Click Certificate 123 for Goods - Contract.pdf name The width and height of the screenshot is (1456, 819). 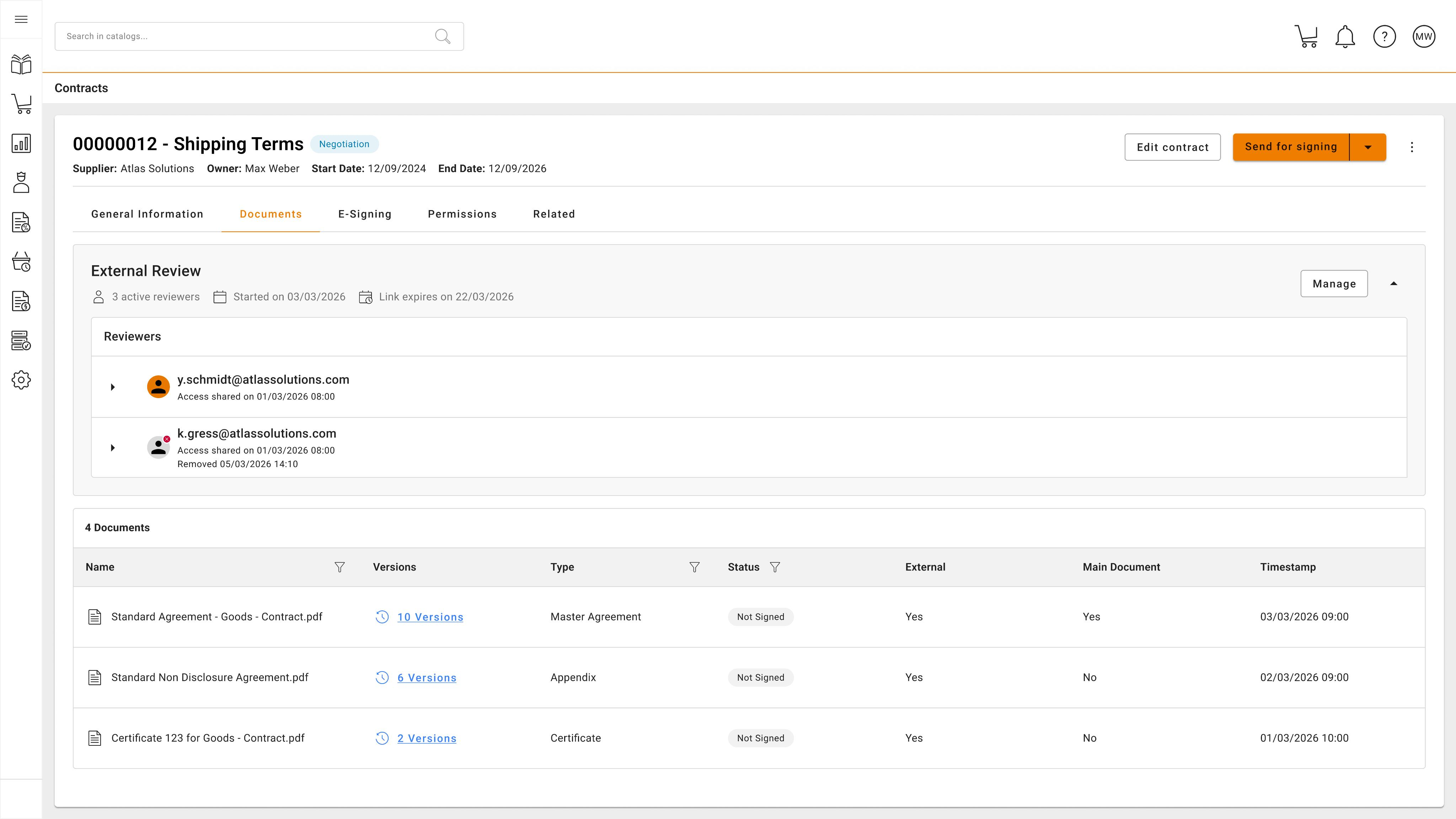208,738
